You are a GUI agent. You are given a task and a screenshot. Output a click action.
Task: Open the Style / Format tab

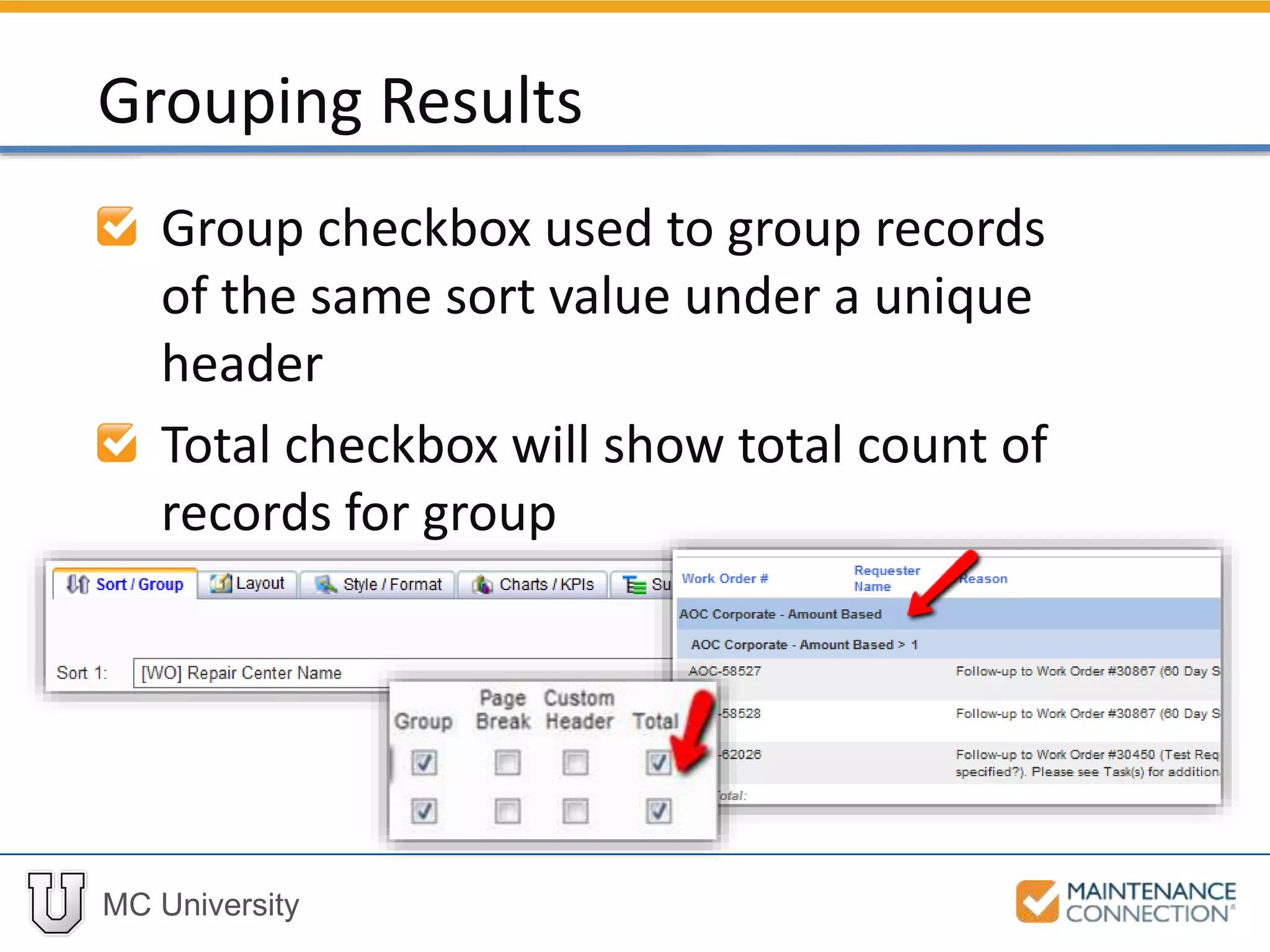(x=378, y=584)
